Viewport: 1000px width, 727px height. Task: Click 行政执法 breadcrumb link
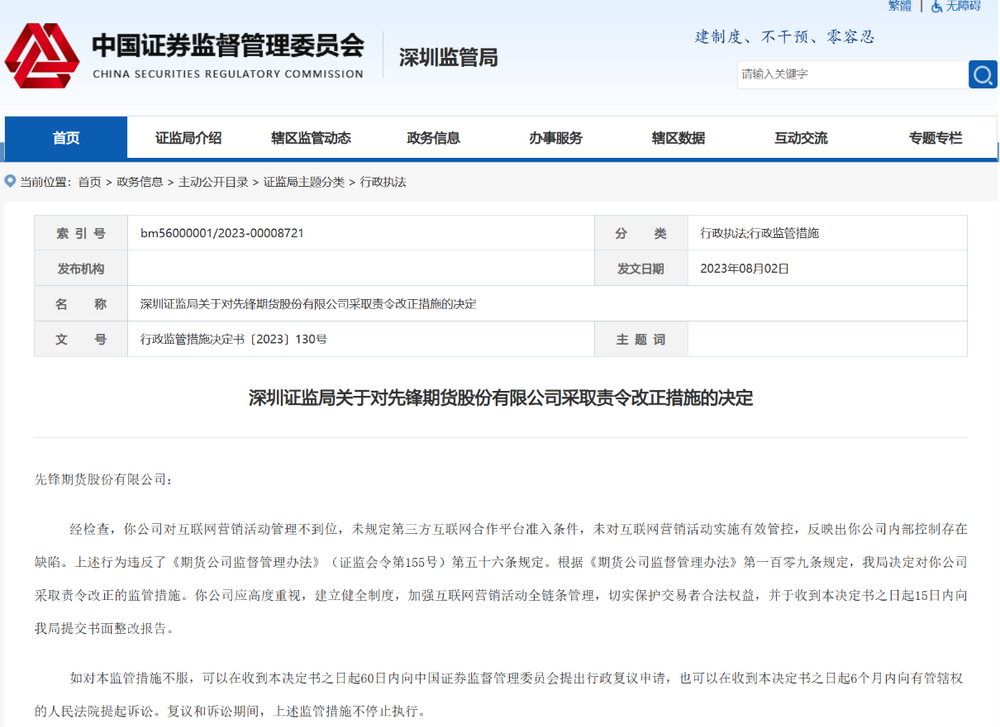coord(383,182)
